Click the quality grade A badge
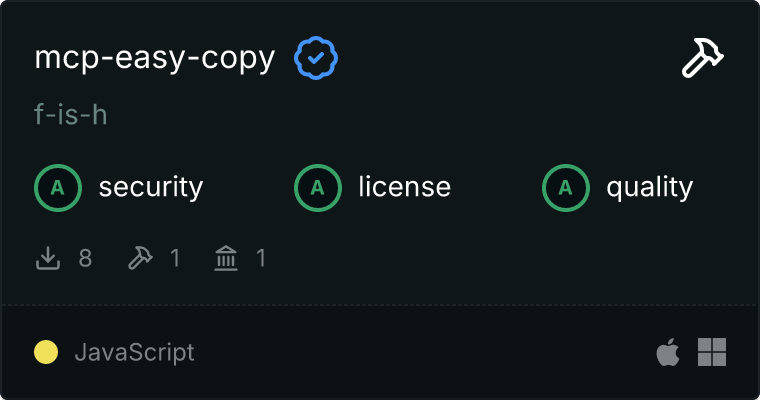Image resolution: width=760 pixels, height=400 pixels. [x=566, y=188]
